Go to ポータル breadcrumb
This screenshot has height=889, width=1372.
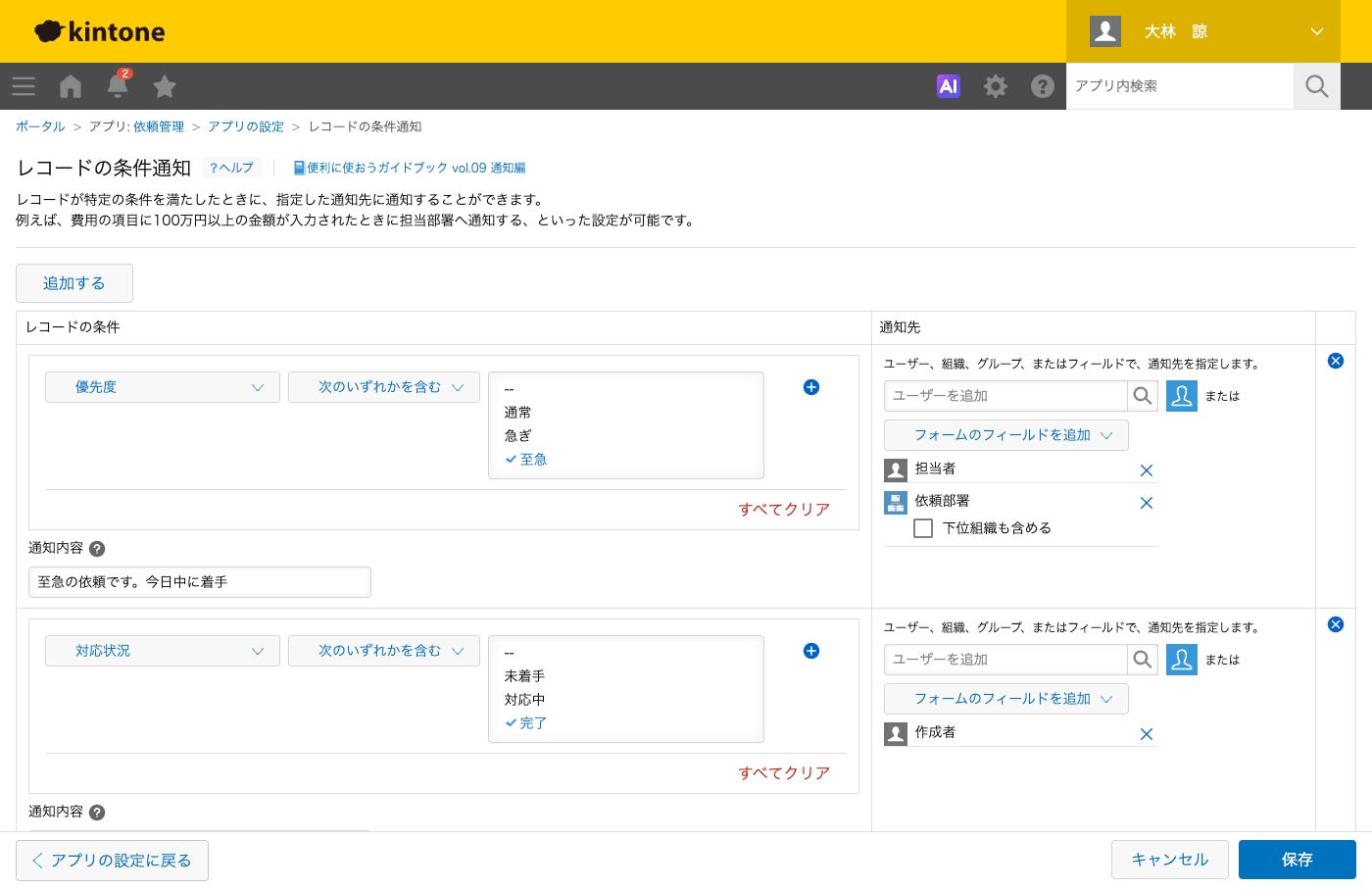coord(40,127)
